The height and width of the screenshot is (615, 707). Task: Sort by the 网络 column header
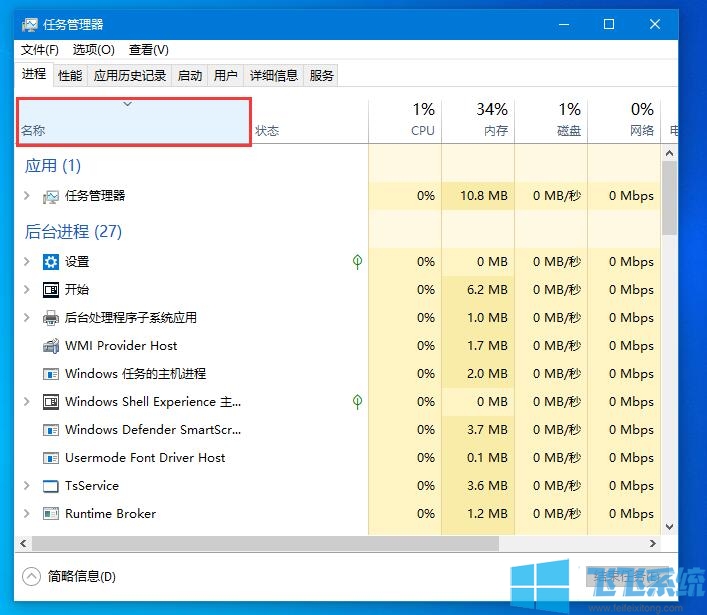pyautogui.click(x=624, y=122)
